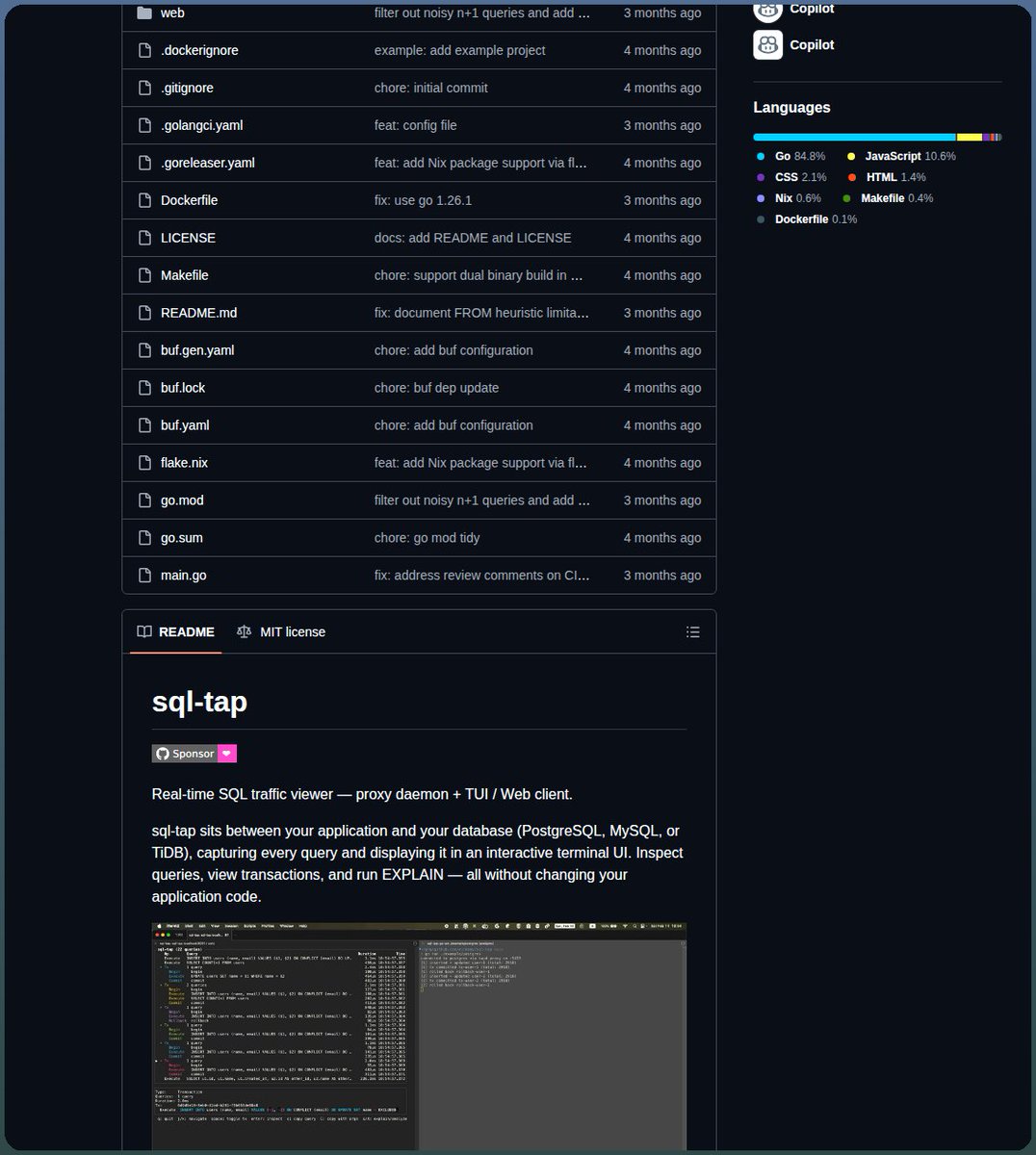Click the yellow JavaScript segment of language bar
The height and width of the screenshot is (1155, 1036).
(x=970, y=138)
